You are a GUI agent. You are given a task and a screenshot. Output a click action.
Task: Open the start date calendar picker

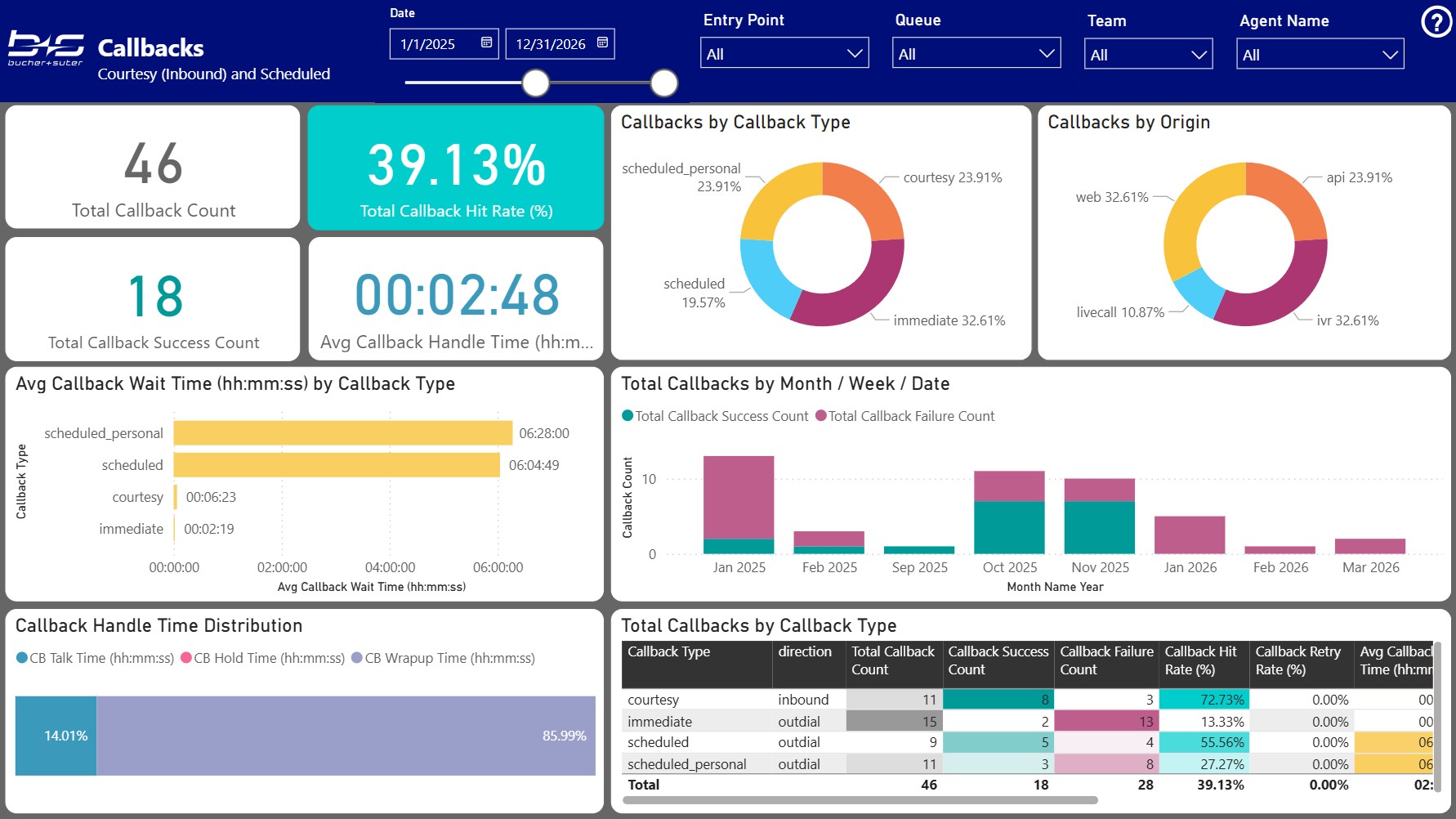click(x=486, y=43)
